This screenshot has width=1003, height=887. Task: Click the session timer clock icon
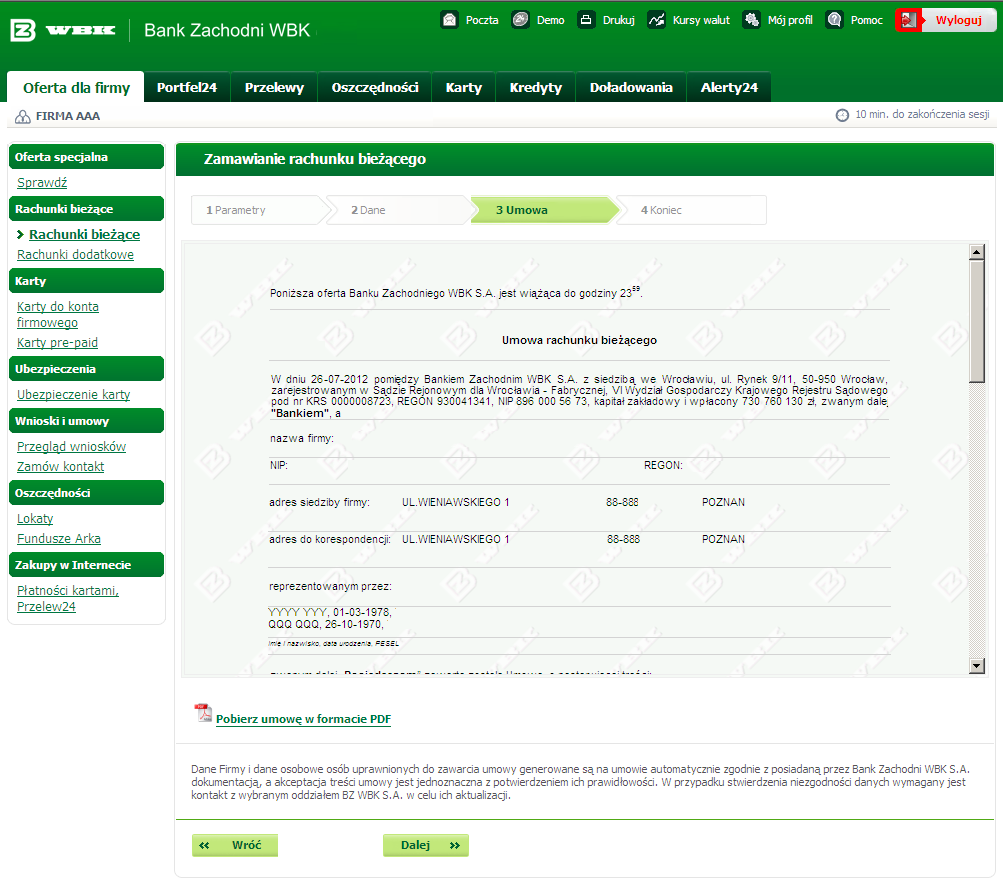(842, 115)
